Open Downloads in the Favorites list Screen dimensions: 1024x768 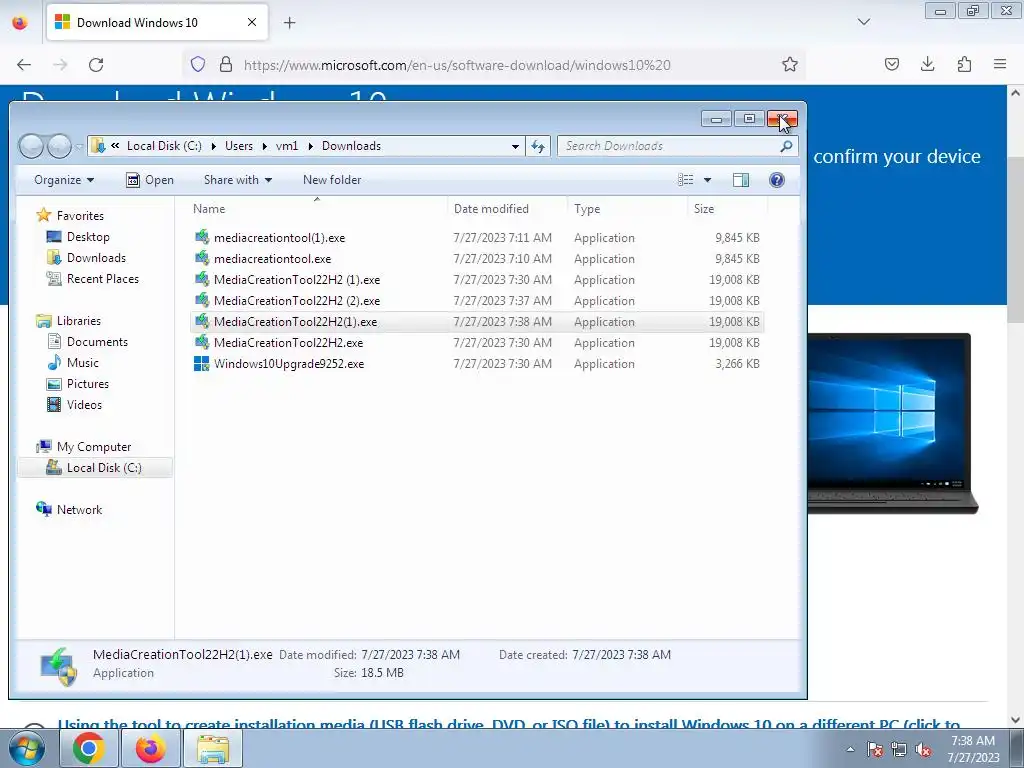96,258
